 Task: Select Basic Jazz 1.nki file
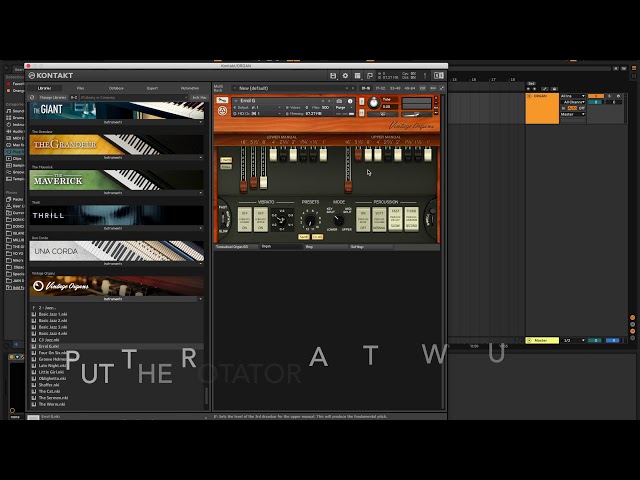[x=53, y=314]
